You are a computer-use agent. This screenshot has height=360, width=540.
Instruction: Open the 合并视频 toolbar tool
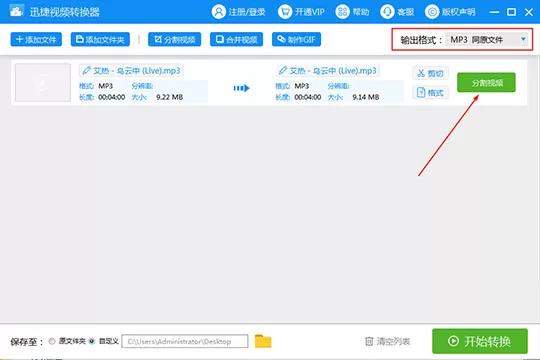coord(236,39)
